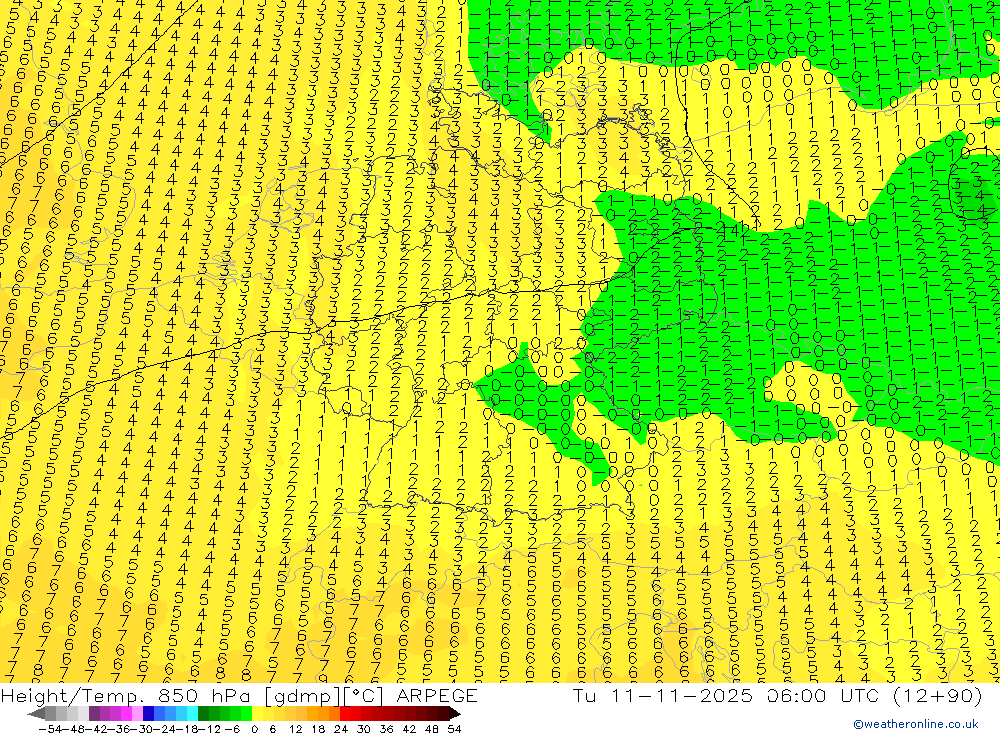Click the '12' legend scale label
This screenshot has height=733, width=1000.
295,729
